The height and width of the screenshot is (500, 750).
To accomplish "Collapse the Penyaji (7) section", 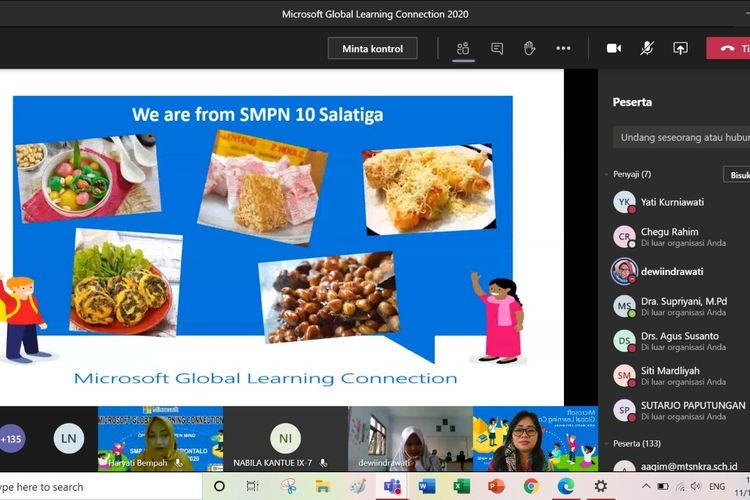I will click(606, 174).
